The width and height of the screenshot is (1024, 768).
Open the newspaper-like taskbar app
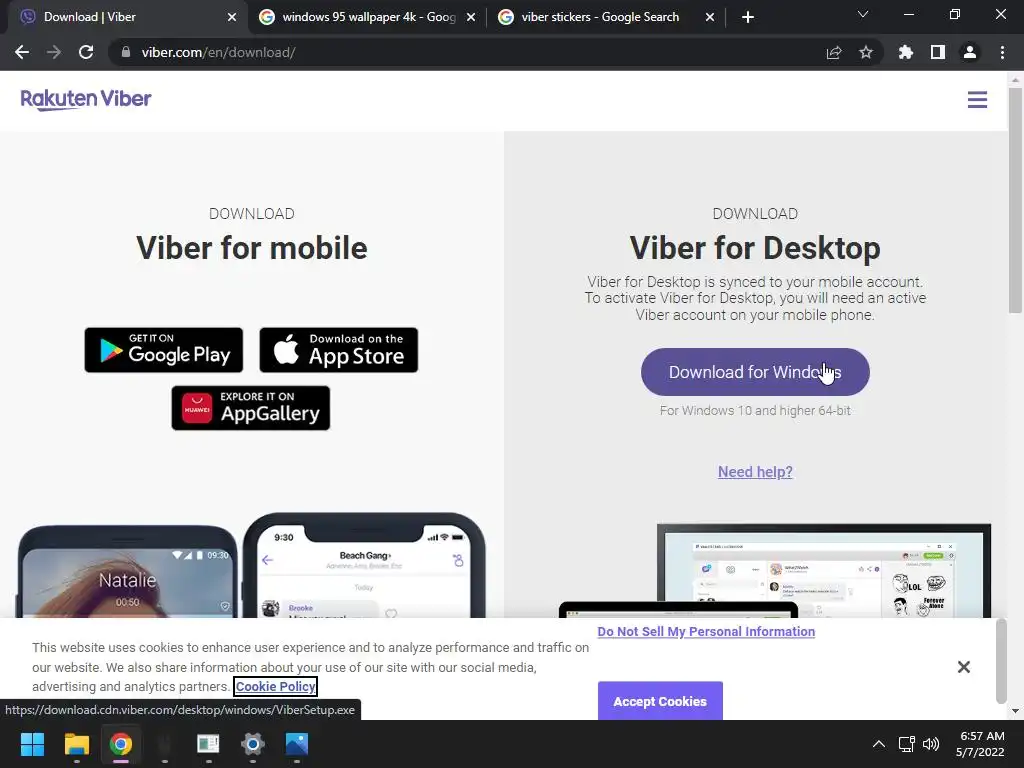[x=208, y=744]
